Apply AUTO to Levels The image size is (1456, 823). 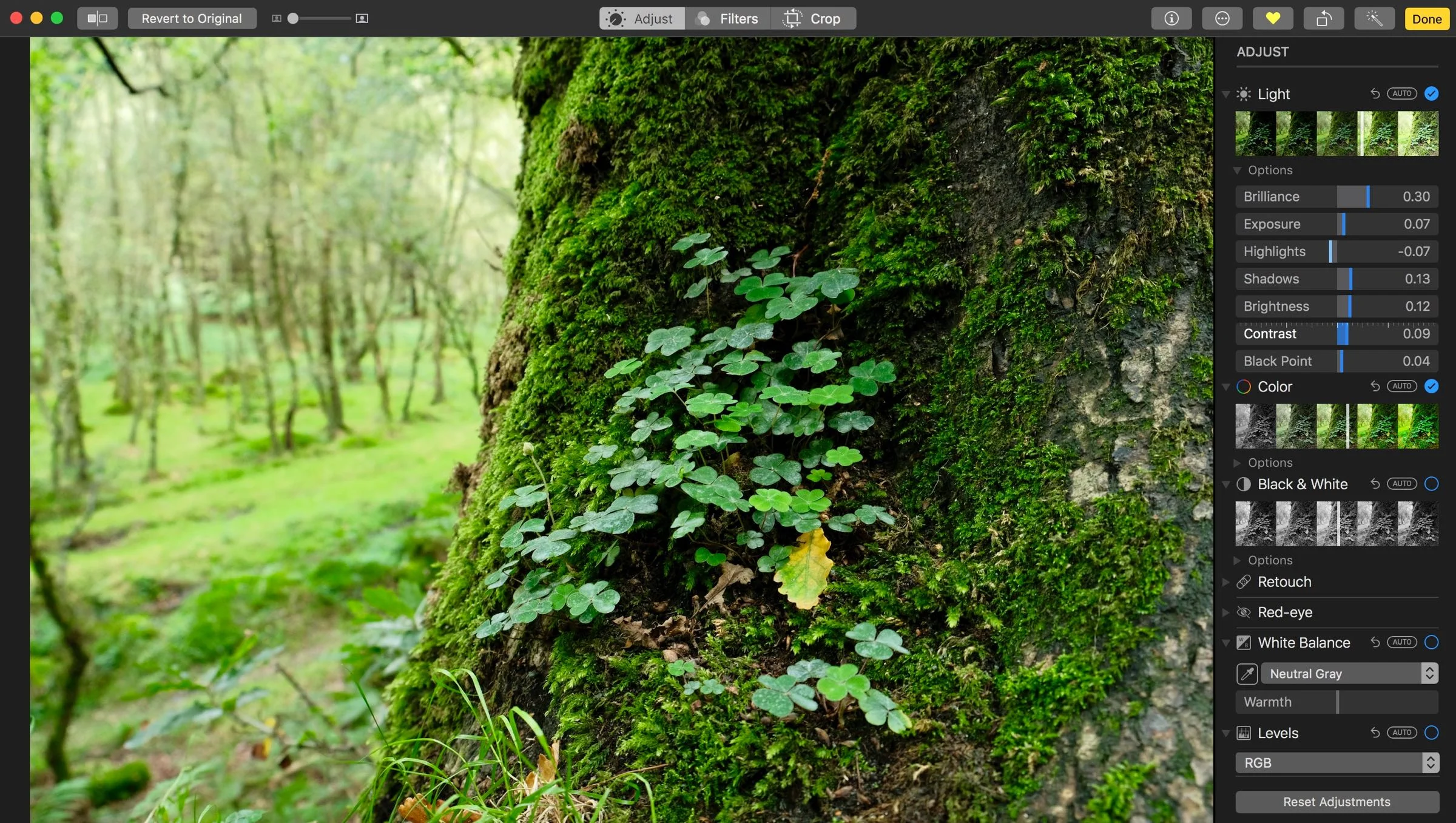(x=1401, y=733)
